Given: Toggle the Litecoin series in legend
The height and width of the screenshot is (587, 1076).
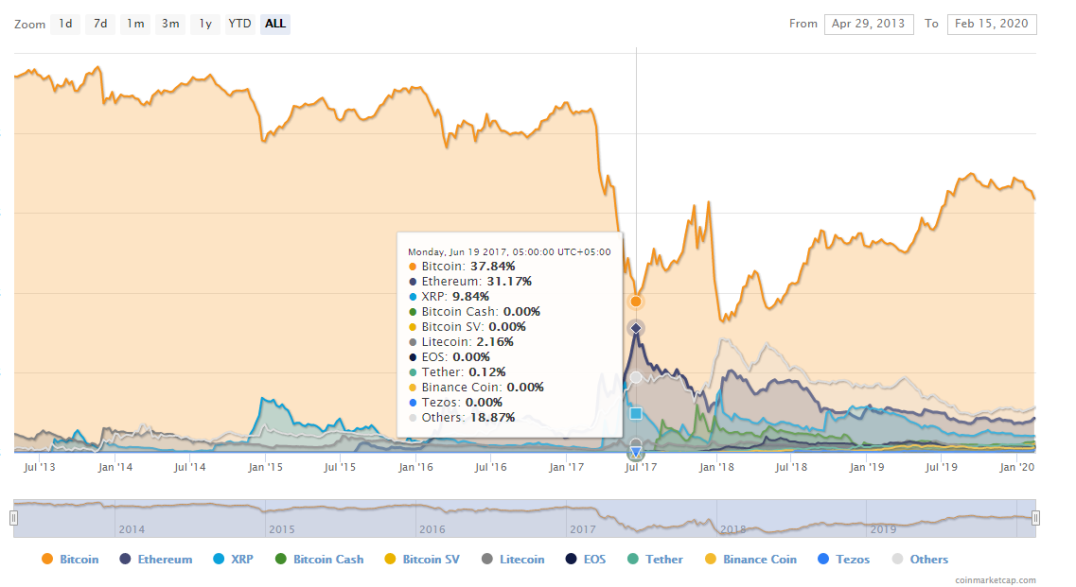Looking at the screenshot, I should 513,559.
